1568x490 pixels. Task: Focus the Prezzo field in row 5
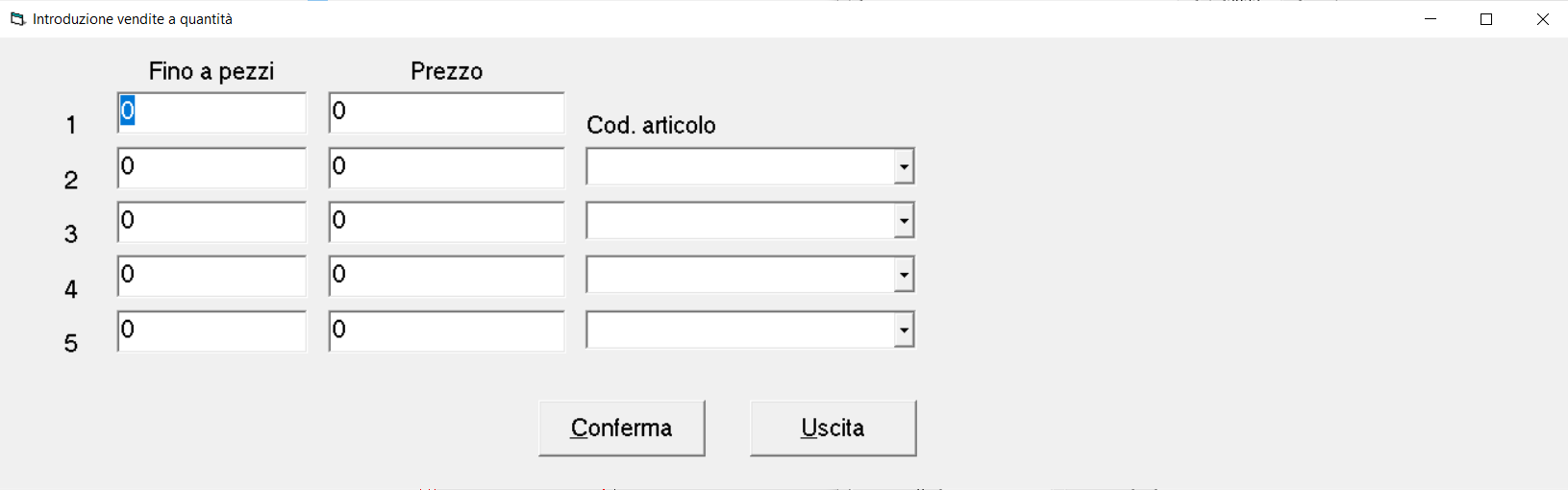pyautogui.click(x=446, y=331)
